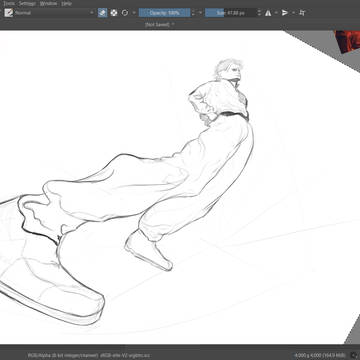Click the status bar icon after memory label
Image resolution: width=360 pixels, height=360 pixels.
tap(354, 355)
